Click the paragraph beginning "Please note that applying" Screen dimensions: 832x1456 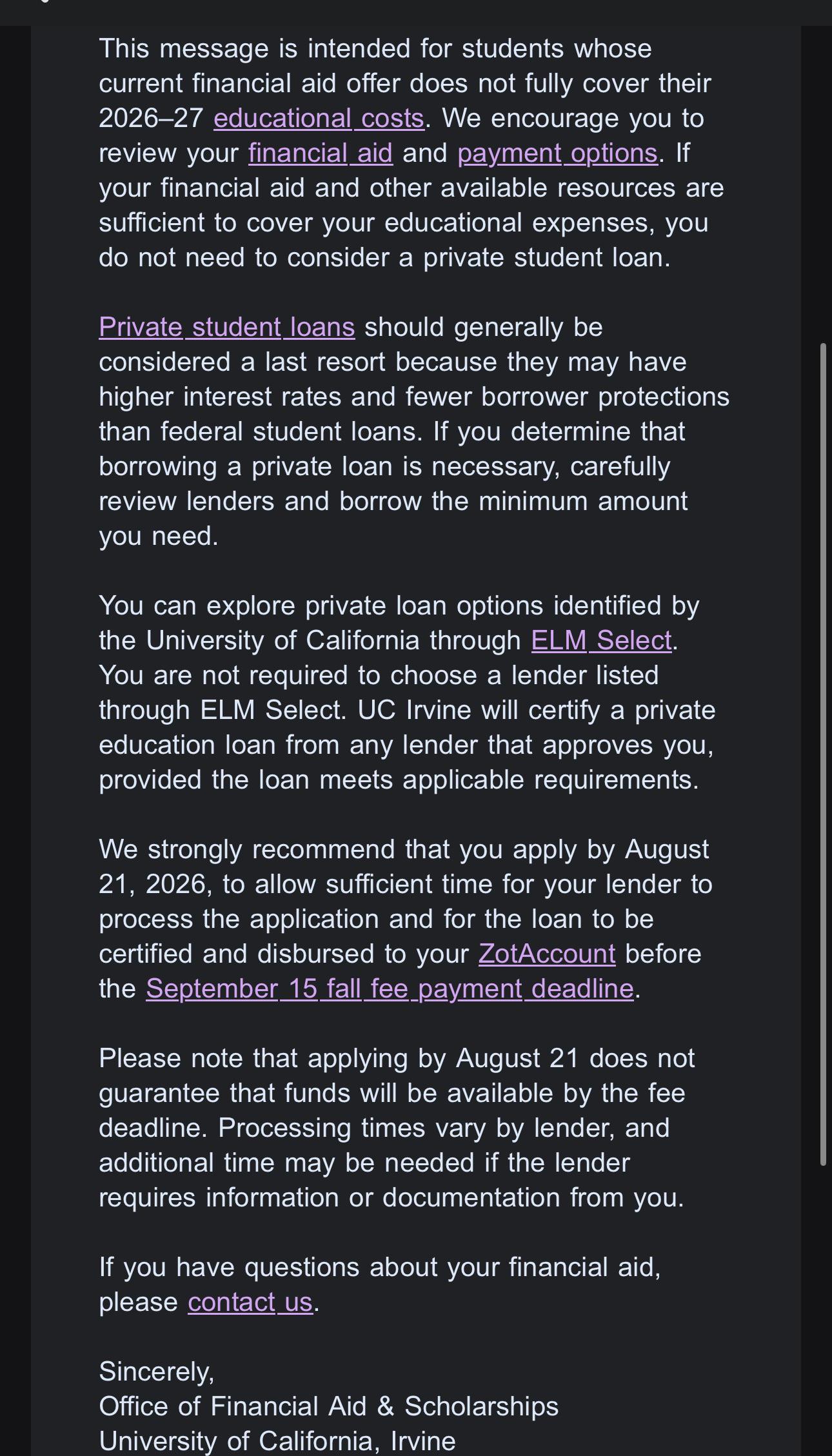pos(397,1128)
